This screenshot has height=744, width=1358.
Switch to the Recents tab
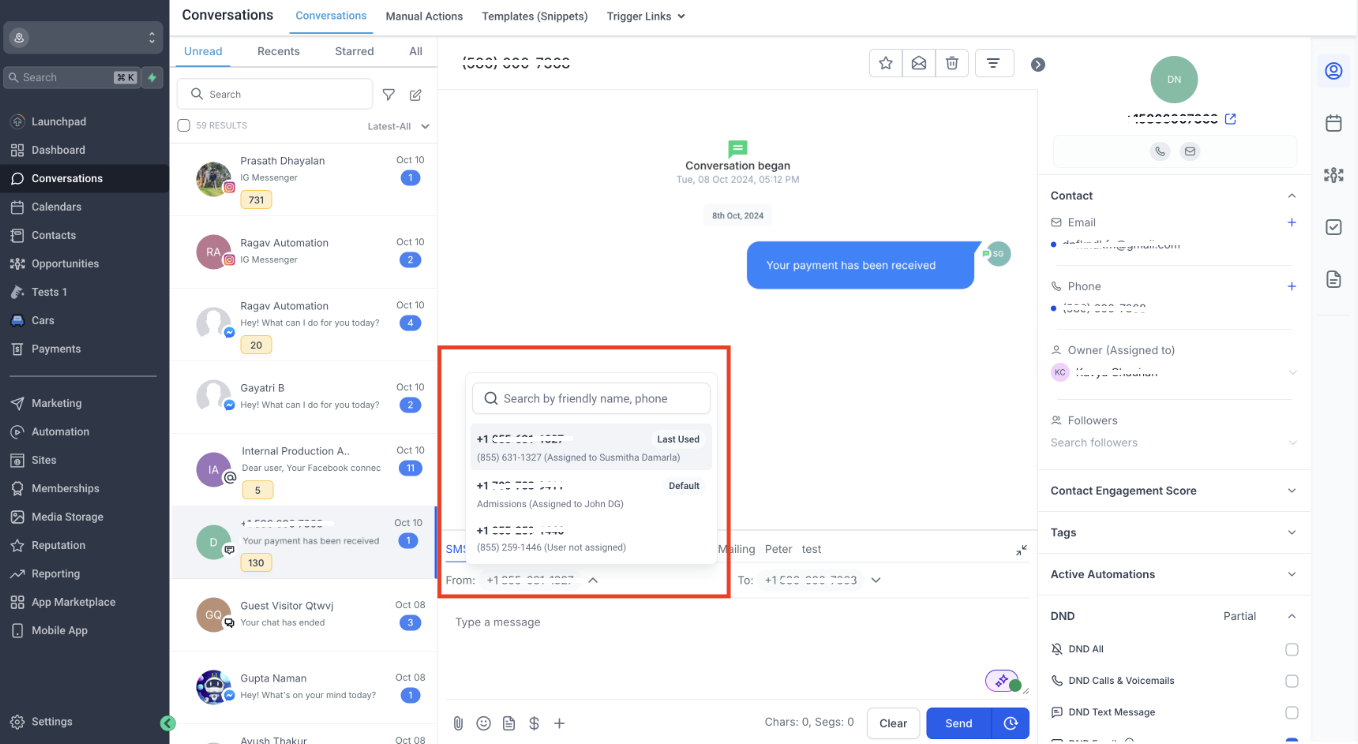coord(278,51)
